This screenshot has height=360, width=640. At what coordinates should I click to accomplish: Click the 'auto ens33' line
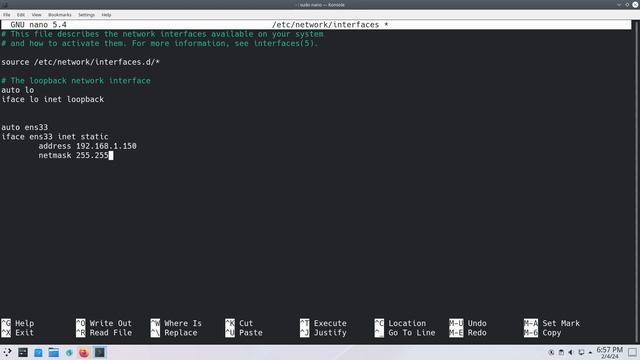[24, 127]
